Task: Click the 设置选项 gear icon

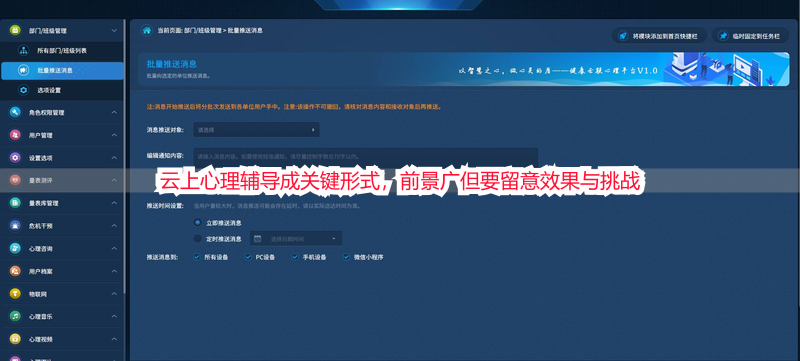Action: (15, 158)
